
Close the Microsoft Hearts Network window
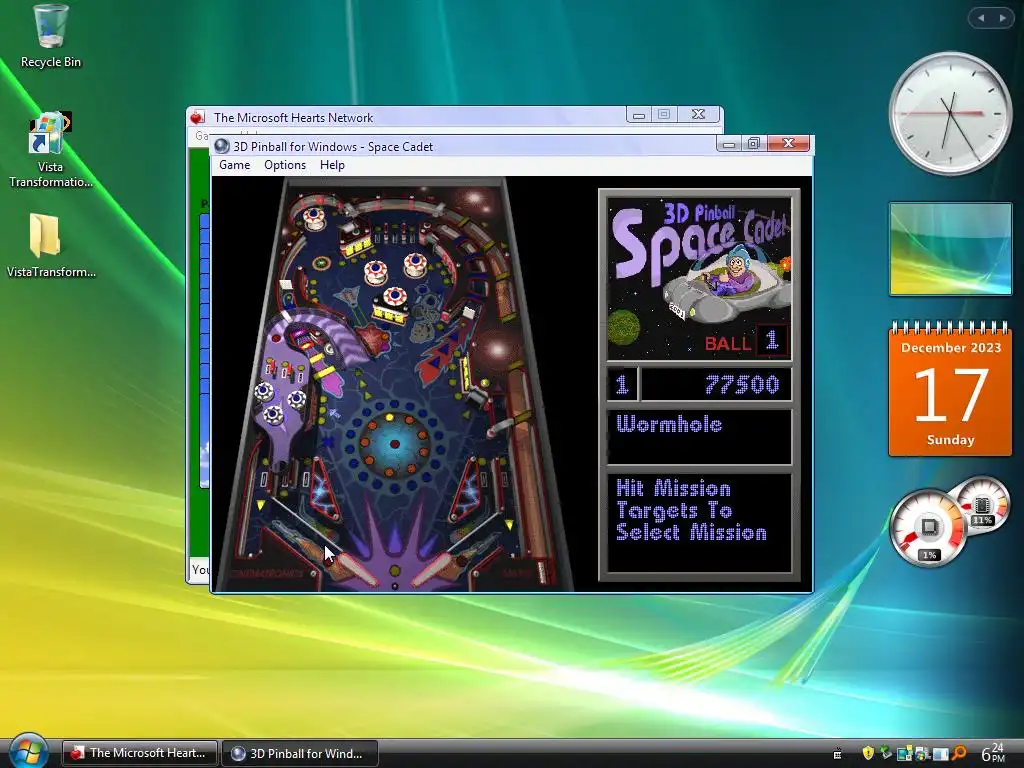pos(698,114)
